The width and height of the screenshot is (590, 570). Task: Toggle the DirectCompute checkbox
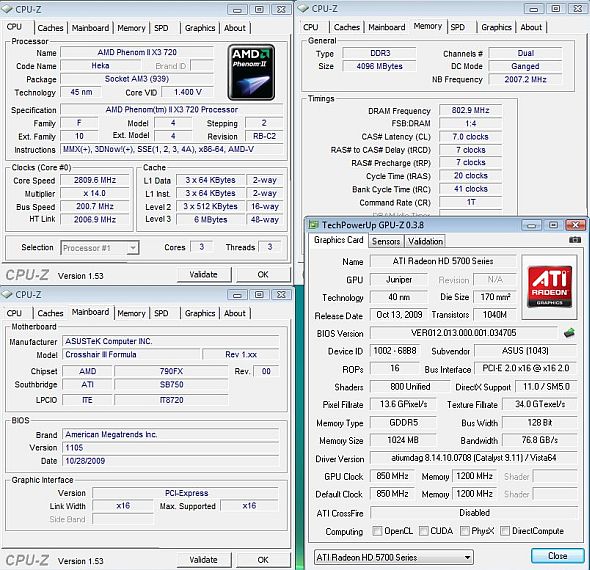pyautogui.click(x=505, y=531)
